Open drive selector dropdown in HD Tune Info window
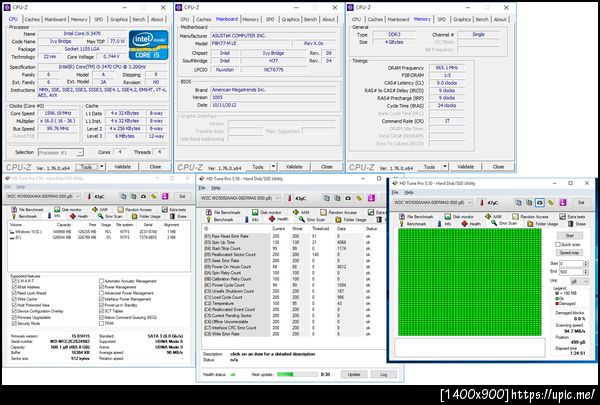The height and width of the screenshot is (405, 600). point(44,196)
